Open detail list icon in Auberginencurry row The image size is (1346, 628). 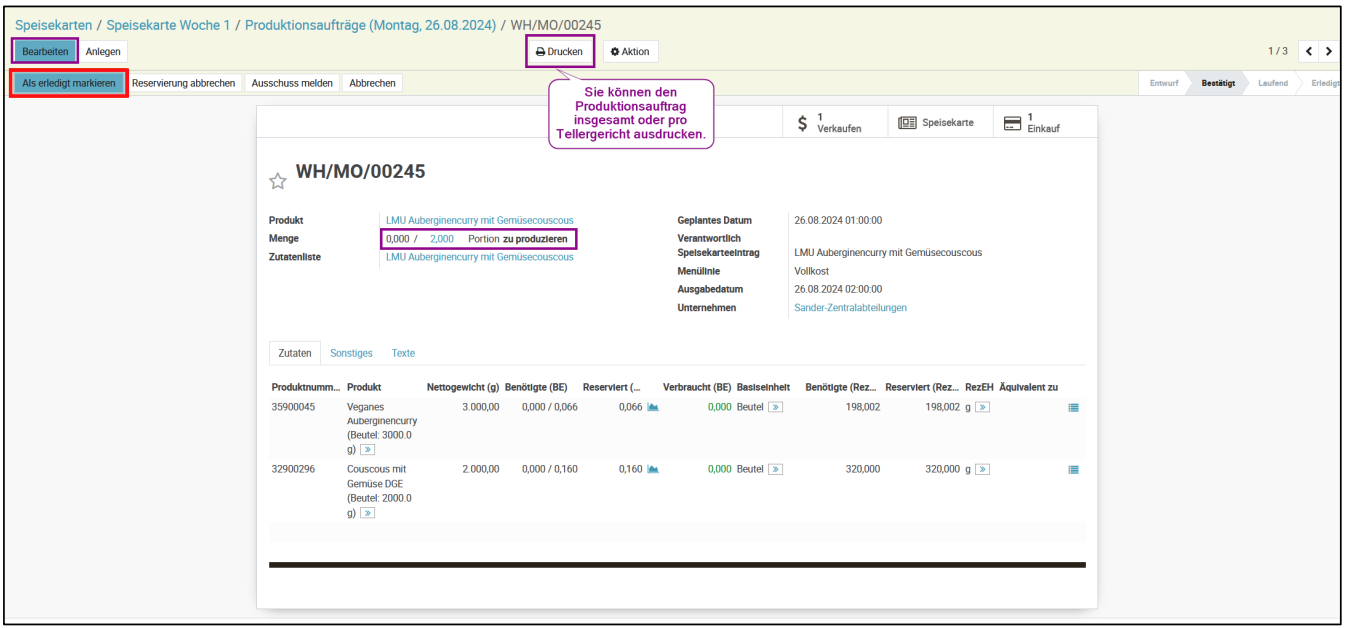click(1073, 408)
